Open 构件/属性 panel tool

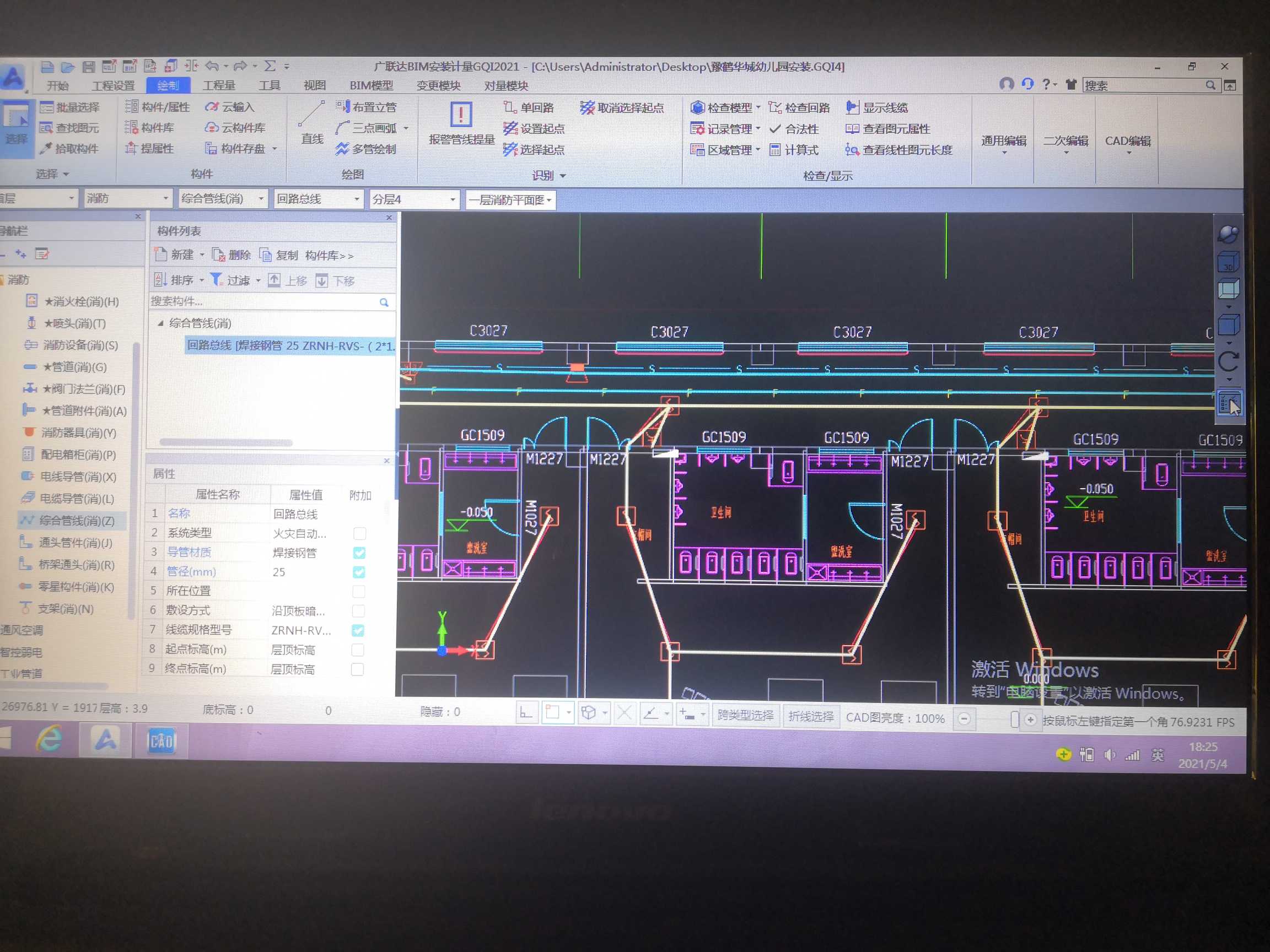tap(157, 107)
